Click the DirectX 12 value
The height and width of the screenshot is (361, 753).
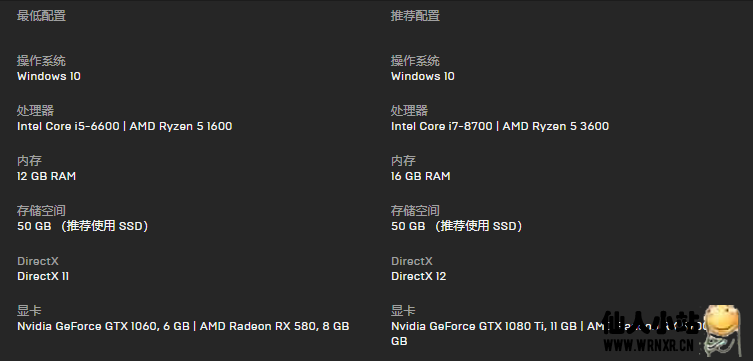(x=419, y=277)
